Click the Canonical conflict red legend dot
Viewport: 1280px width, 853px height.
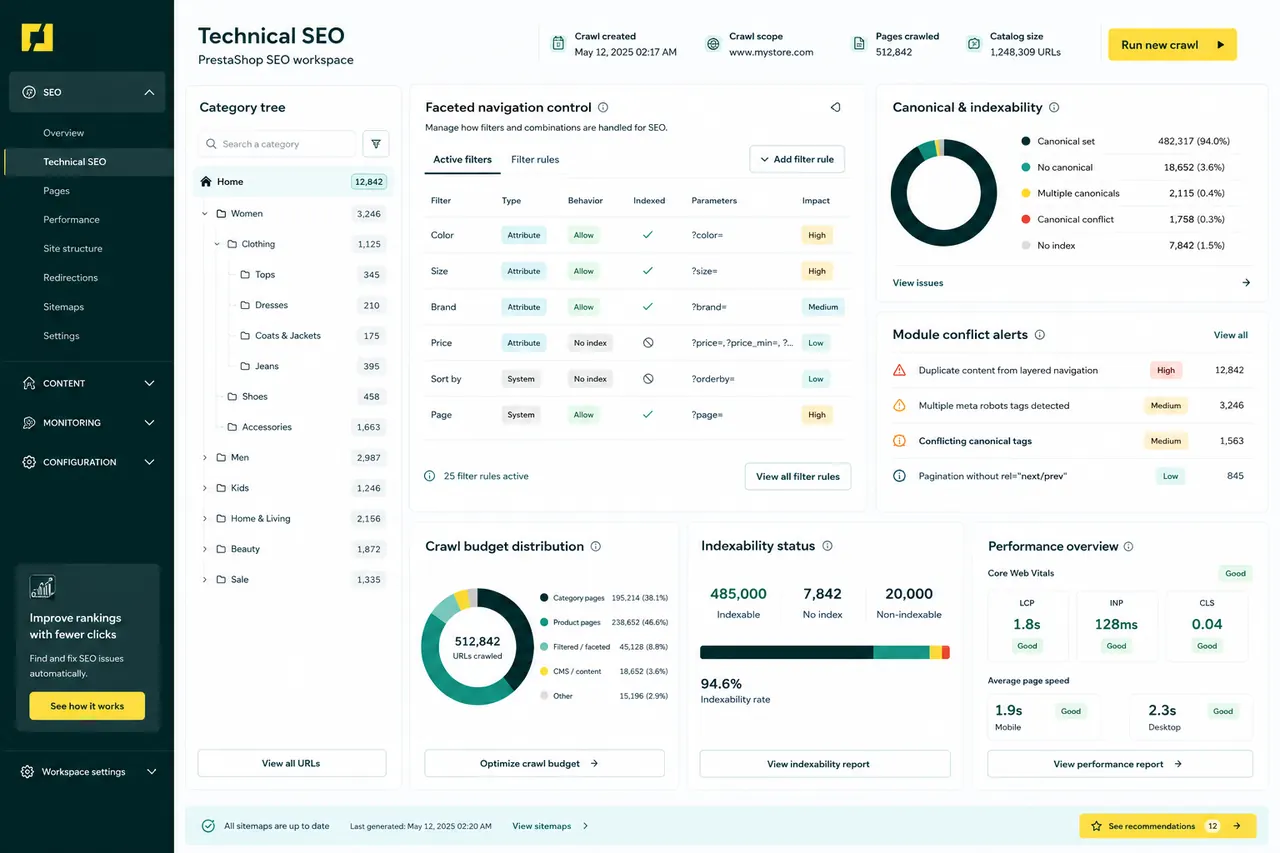[x=1026, y=219]
